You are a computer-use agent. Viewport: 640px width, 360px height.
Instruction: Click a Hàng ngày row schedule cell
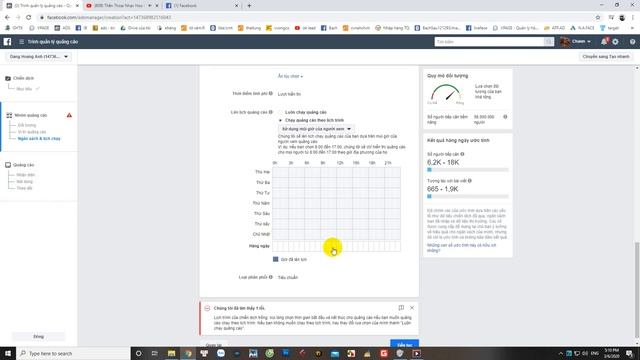point(336,246)
